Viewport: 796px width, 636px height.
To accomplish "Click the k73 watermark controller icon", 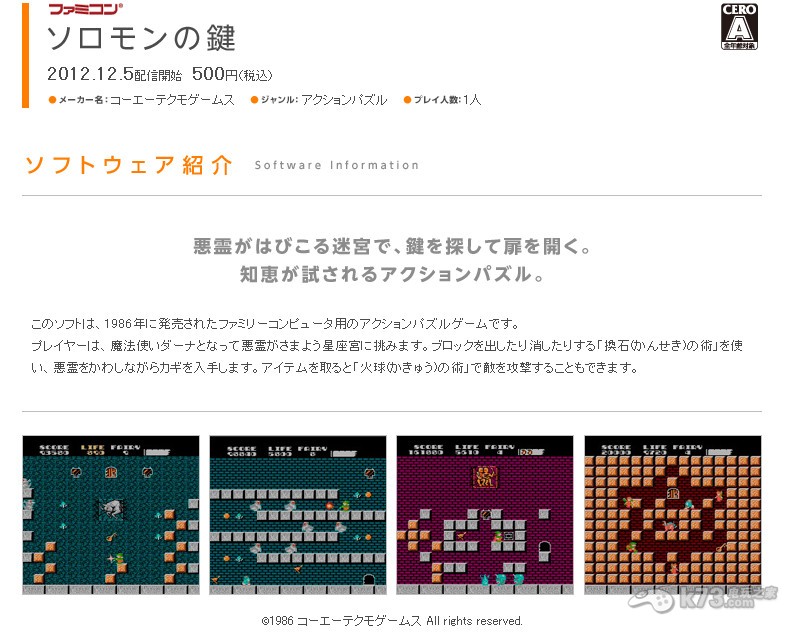I will 651,601.
